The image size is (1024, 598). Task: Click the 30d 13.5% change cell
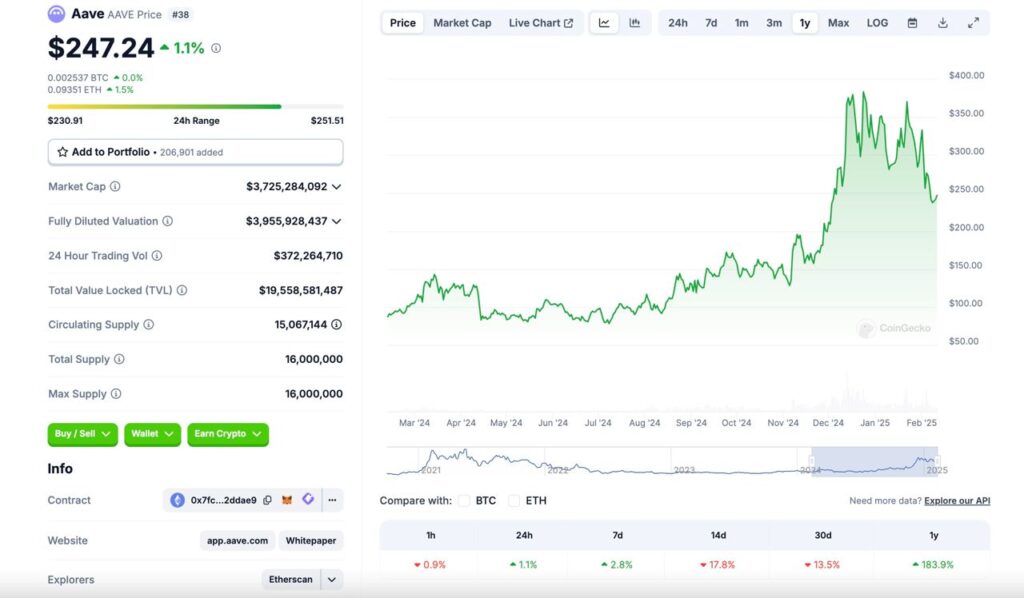(x=822, y=565)
